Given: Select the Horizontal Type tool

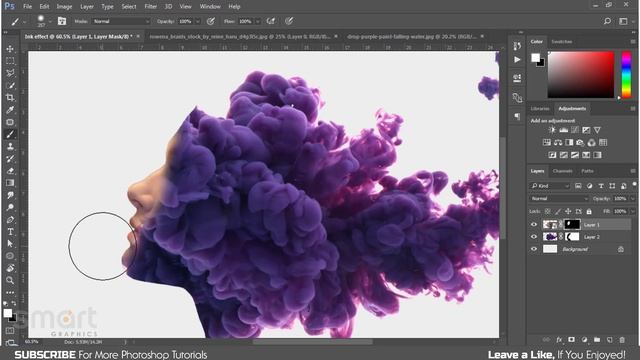Looking at the screenshot, I should pyautogui.click(x=10, y=232).
